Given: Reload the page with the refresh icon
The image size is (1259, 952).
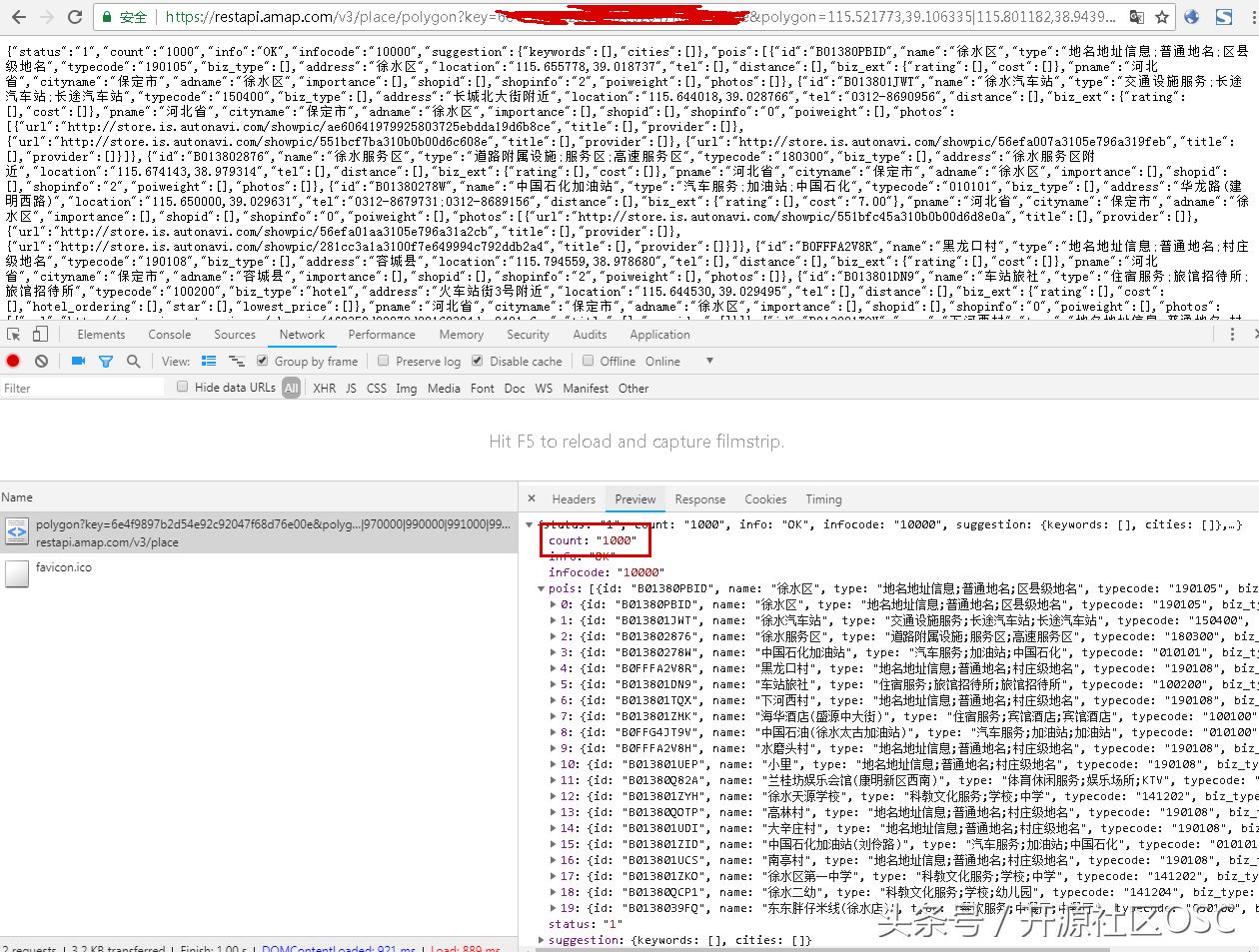Looking at the screenshot, I should pos(75,17).
